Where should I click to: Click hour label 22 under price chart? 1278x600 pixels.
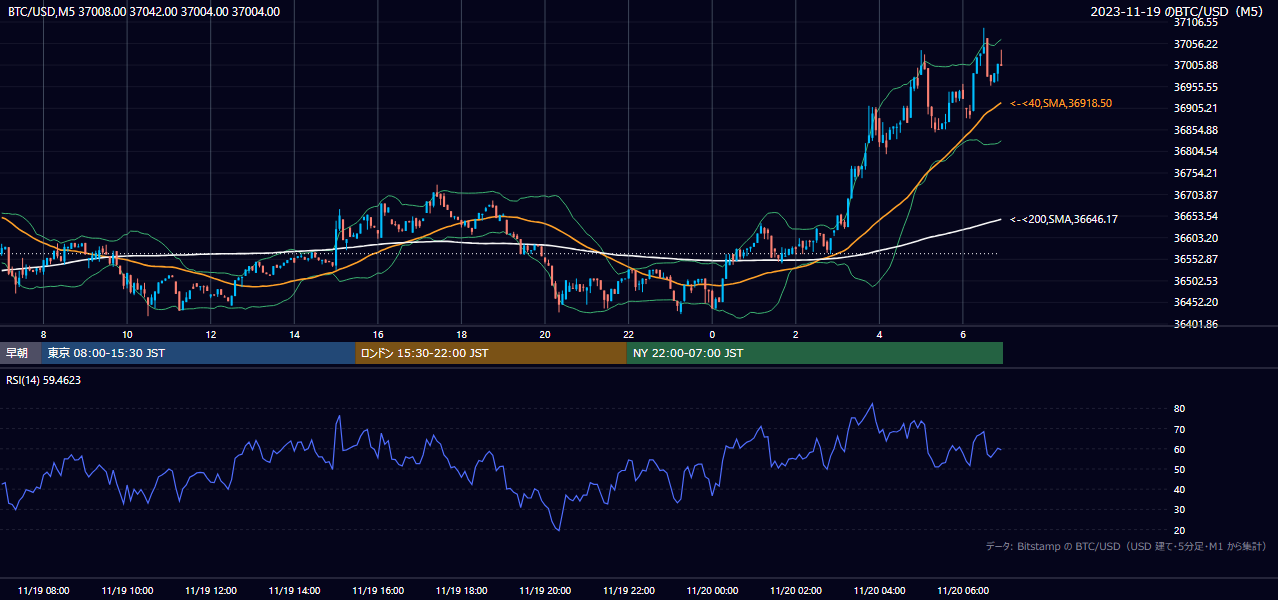[628, 334]
